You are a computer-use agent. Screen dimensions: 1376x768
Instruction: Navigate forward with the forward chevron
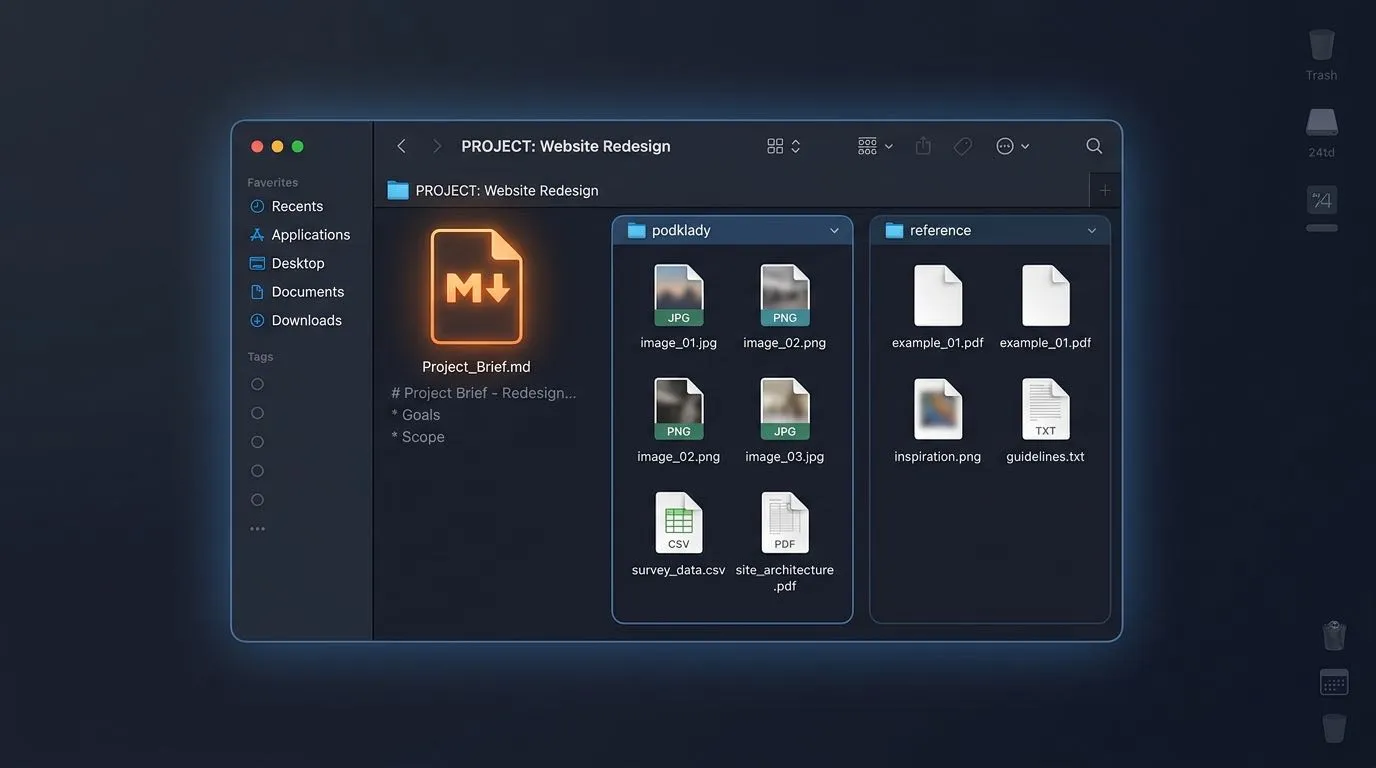point(436,146)
